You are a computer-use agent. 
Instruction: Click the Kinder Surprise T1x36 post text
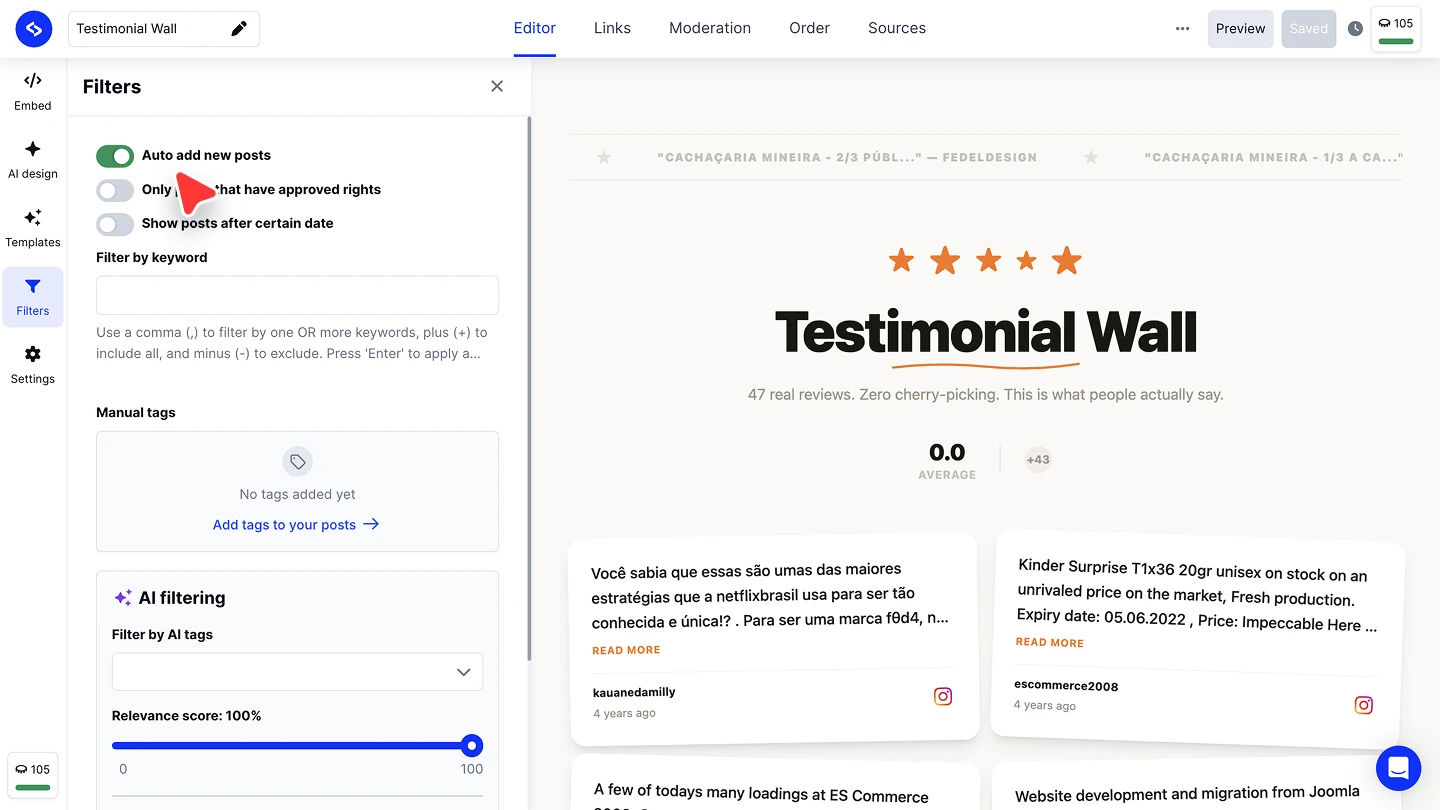click(1196, 597)
